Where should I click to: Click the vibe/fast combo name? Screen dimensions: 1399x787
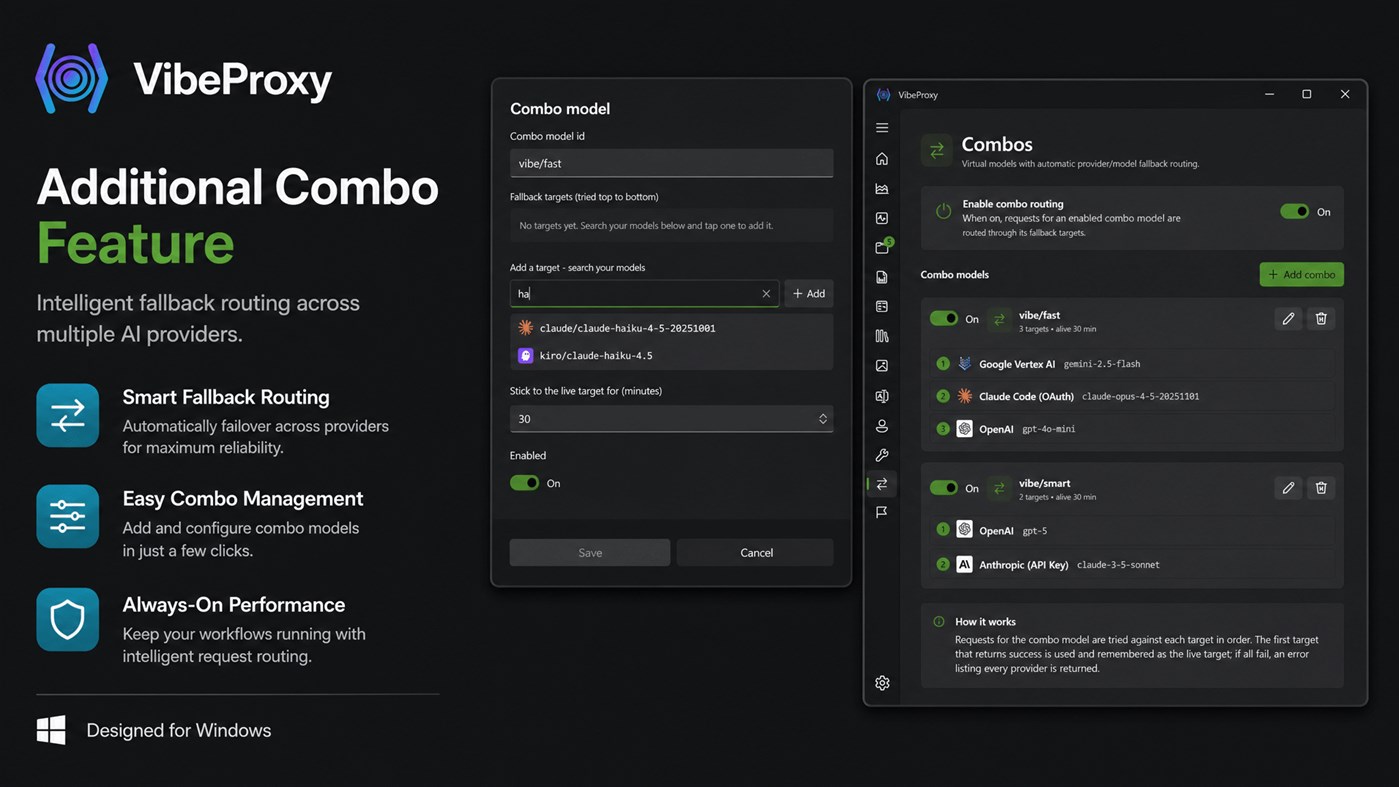tap(1039, 315)
